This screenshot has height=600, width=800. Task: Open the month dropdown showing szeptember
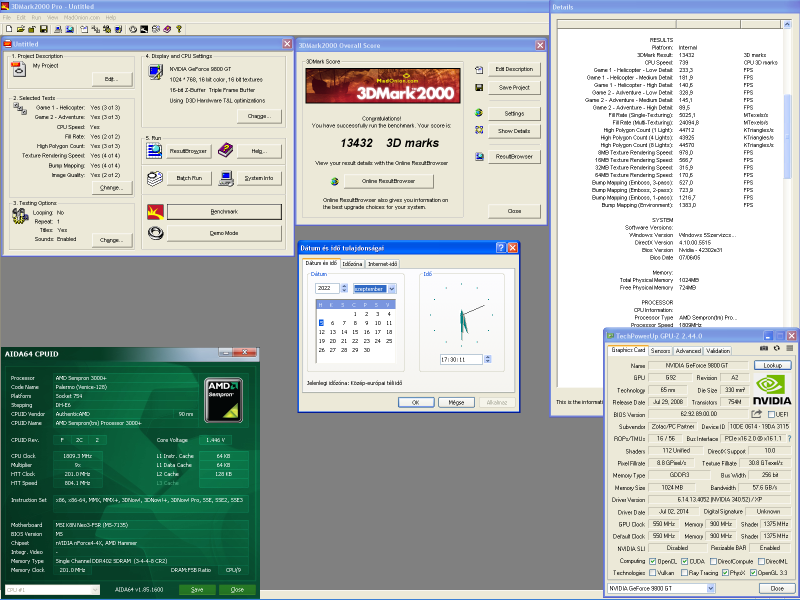(392, 289)
